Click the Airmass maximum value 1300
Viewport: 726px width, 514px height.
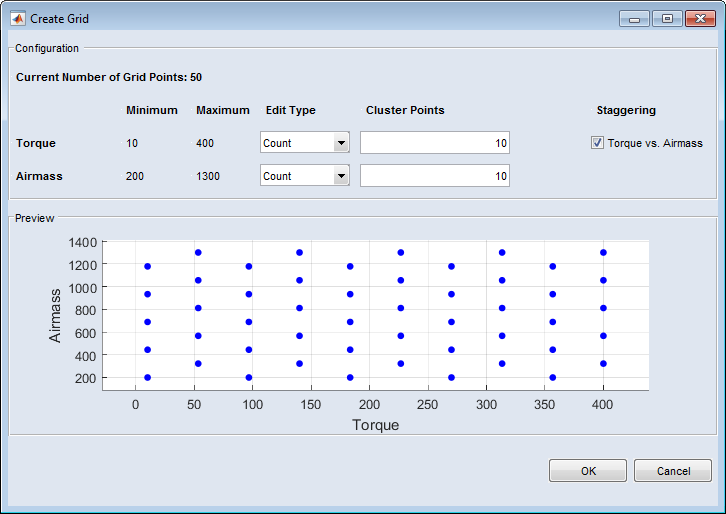[x=208, y=176]
